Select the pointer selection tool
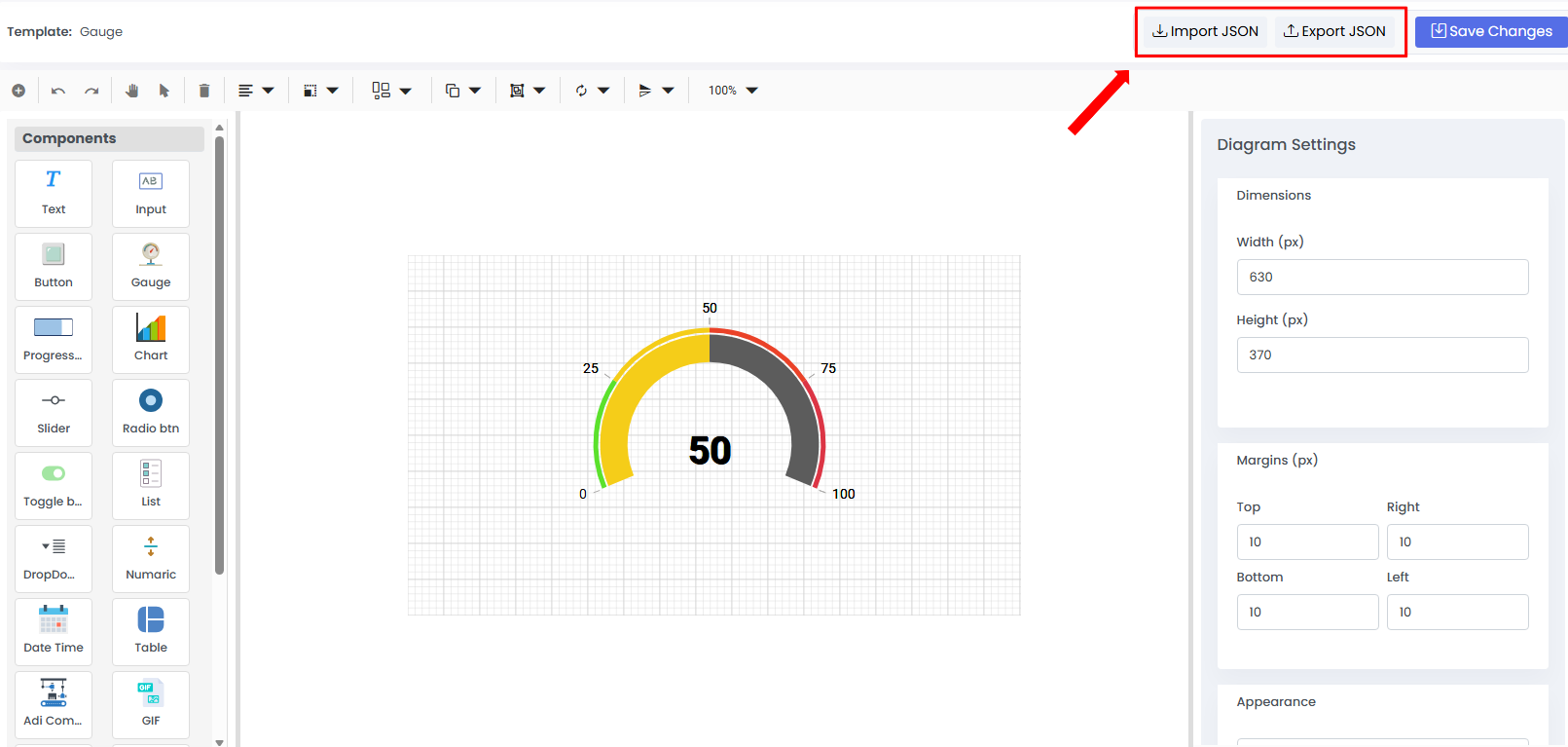The image size is (1568, 747). point(164,91)
